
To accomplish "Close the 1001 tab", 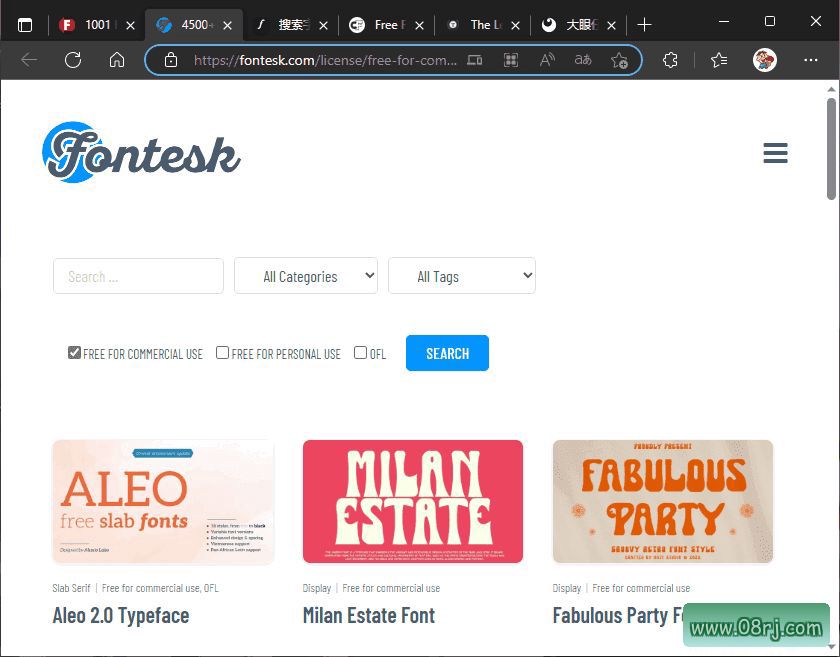I will (130, 25).
